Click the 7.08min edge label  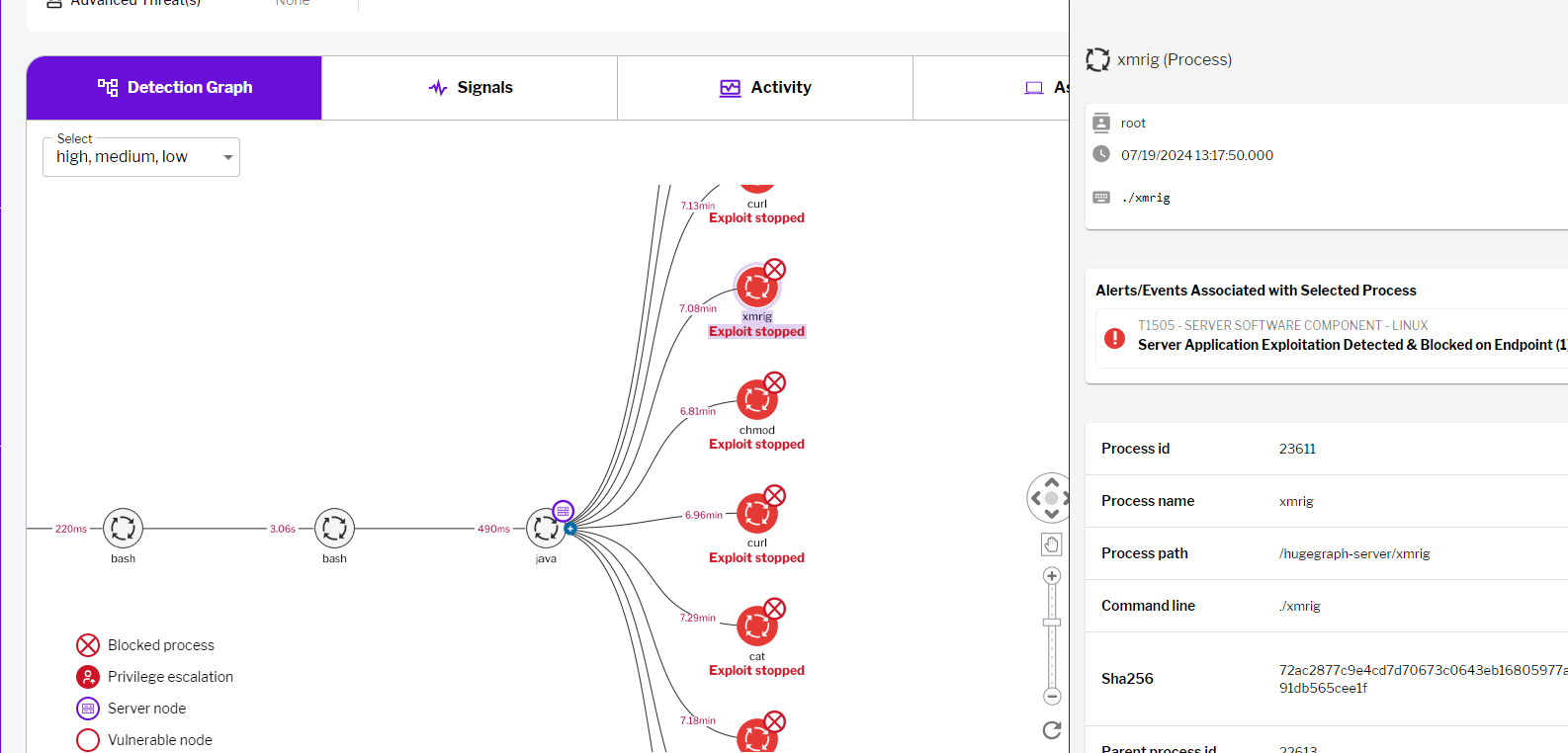tap(698, 308)
